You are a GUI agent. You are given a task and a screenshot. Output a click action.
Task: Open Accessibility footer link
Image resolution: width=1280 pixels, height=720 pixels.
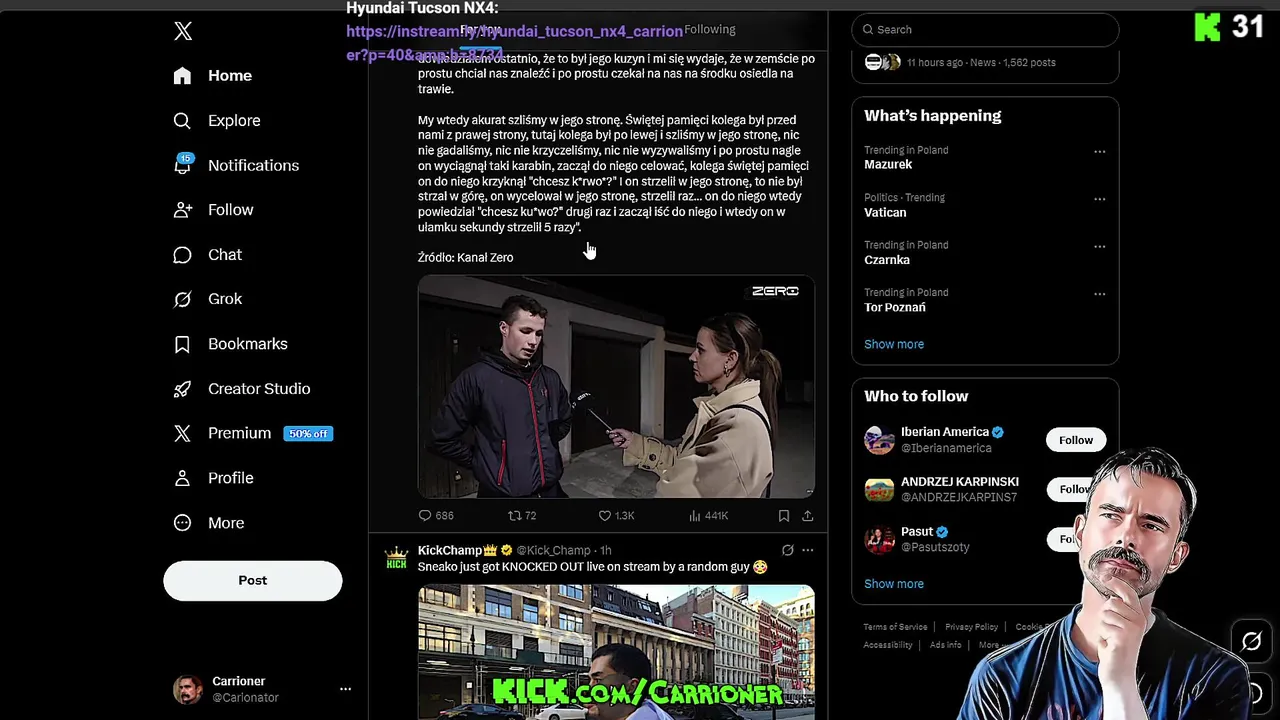888,645
